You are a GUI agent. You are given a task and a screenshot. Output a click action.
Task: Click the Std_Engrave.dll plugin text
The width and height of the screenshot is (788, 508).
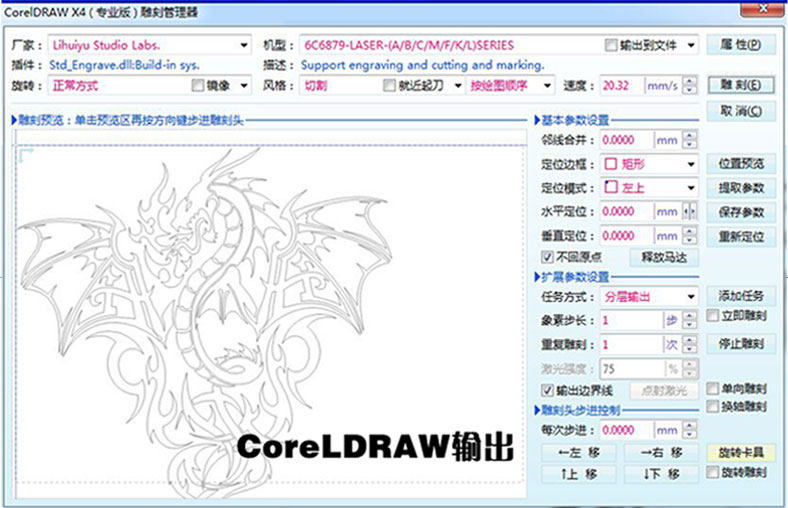click(x=124, y=65)
